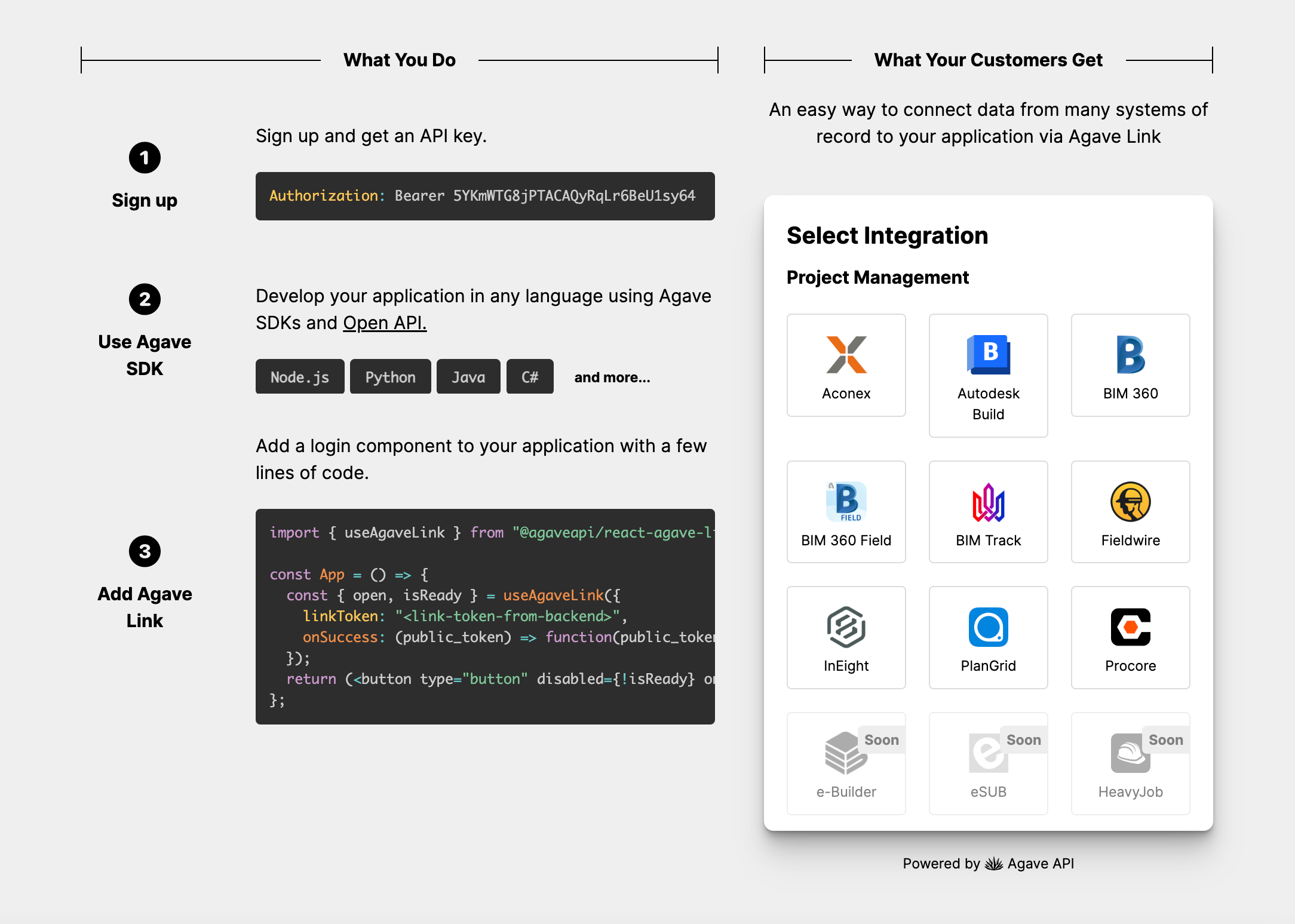Image resolution: width=1295 pixels, height=924 pixels.
Task: Click the 'and more...' languages text
Action: 612,377
